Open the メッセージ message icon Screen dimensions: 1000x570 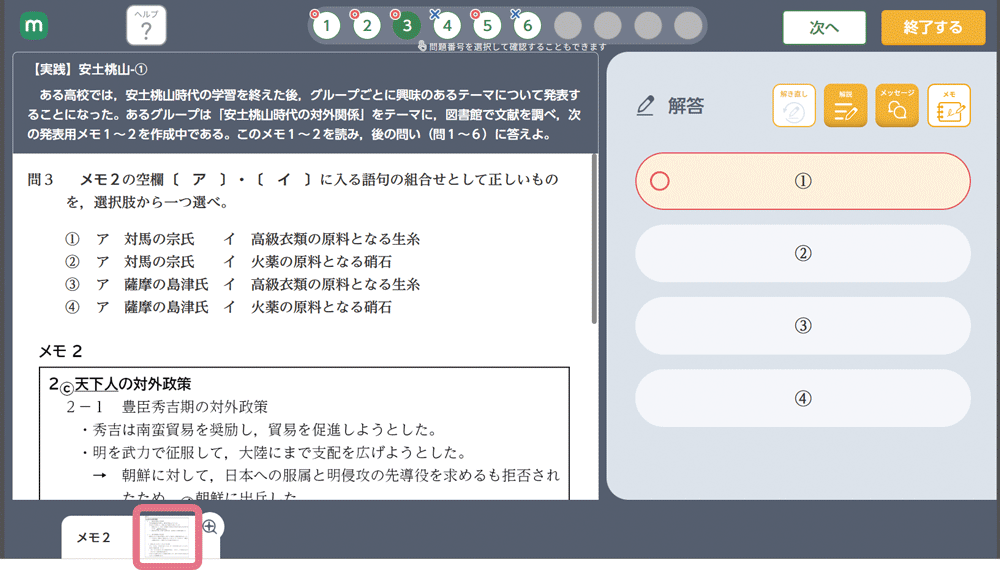pos(897,106)
